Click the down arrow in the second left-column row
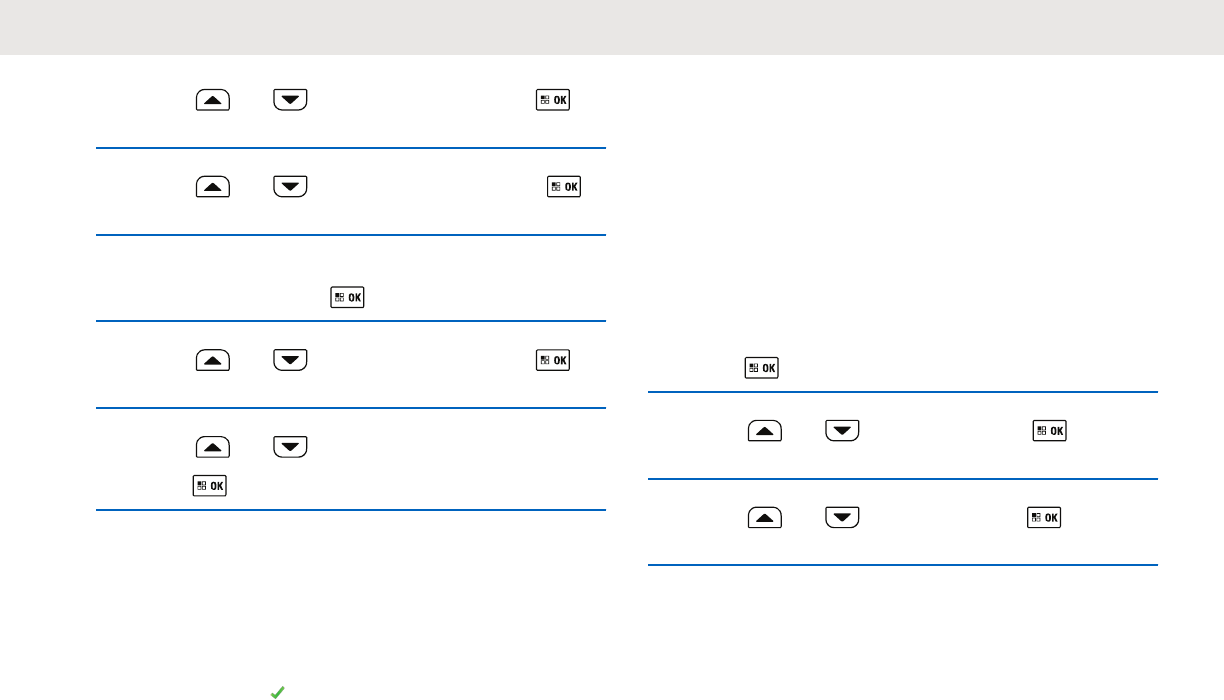 290,186
